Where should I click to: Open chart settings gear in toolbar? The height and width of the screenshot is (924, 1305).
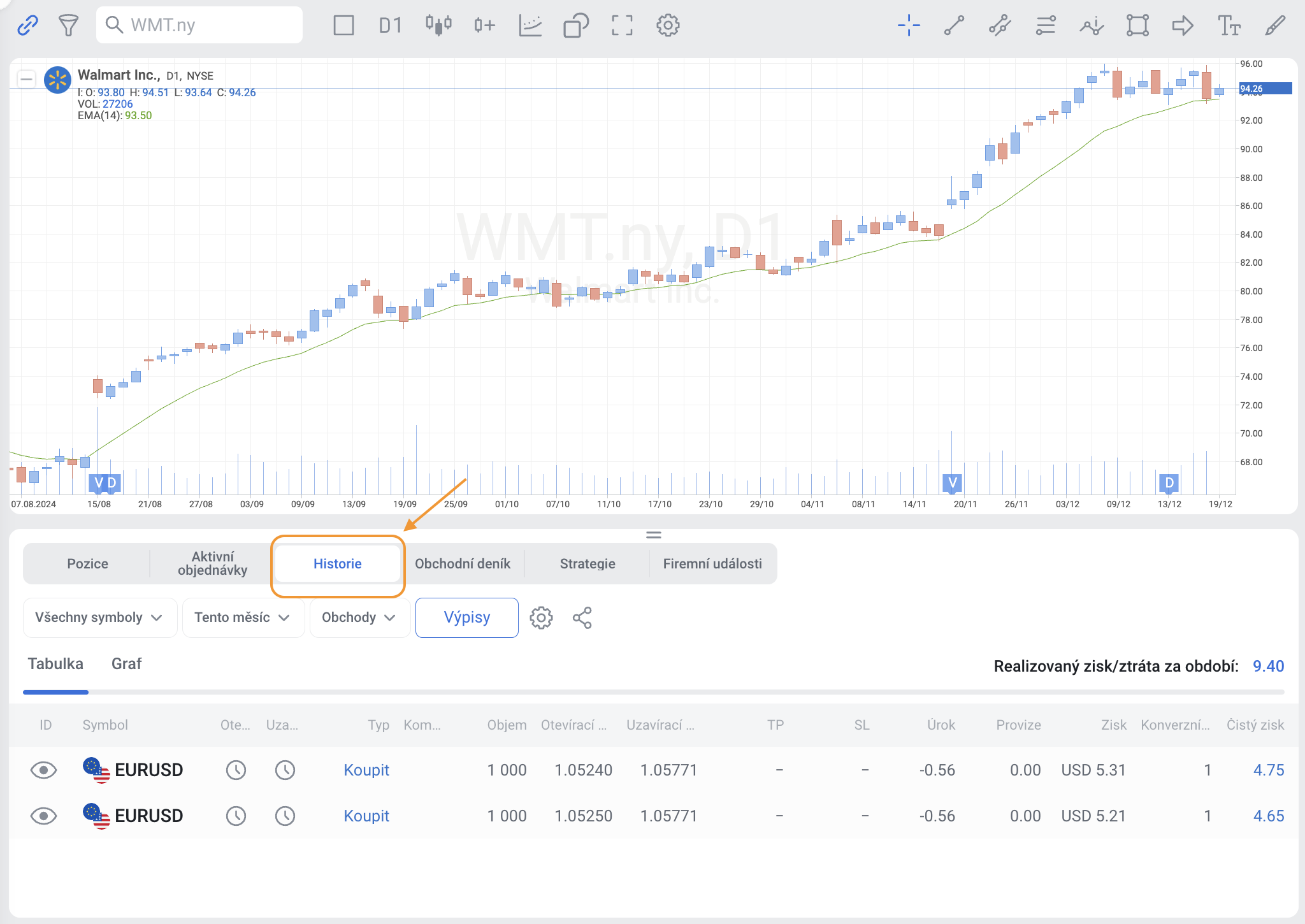pyautogui.click(x=668, y=25)
